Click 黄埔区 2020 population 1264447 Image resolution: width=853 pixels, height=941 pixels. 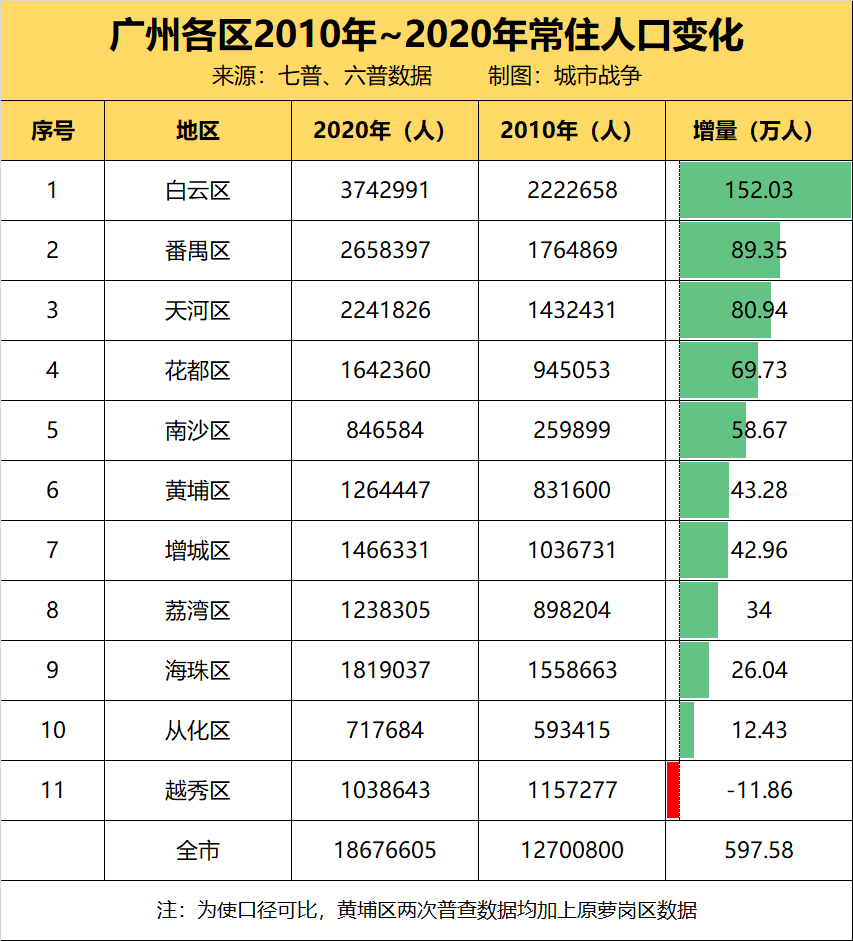click(x=385, y=490)
